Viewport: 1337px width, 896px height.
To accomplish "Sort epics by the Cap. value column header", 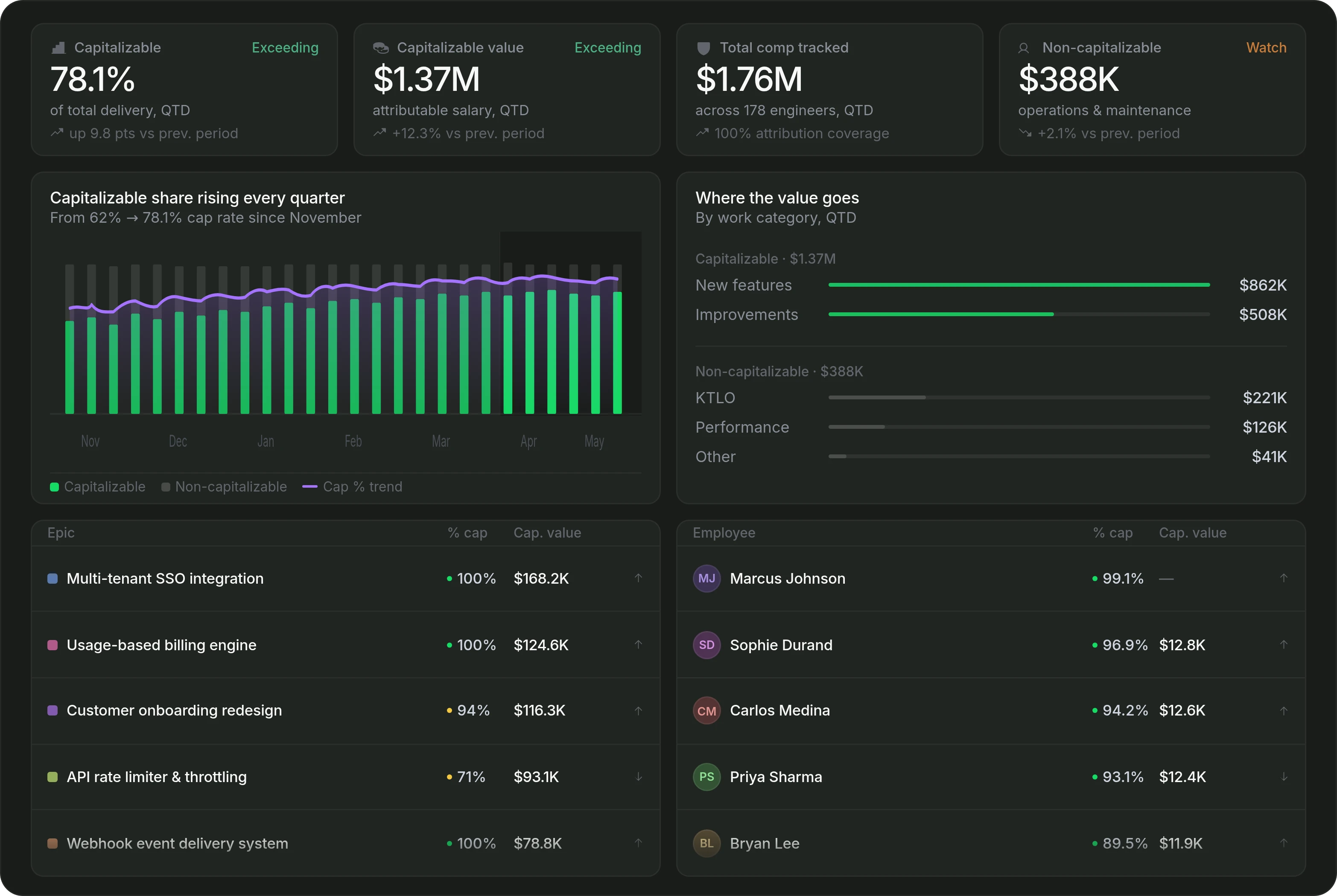I will point(547,533).
